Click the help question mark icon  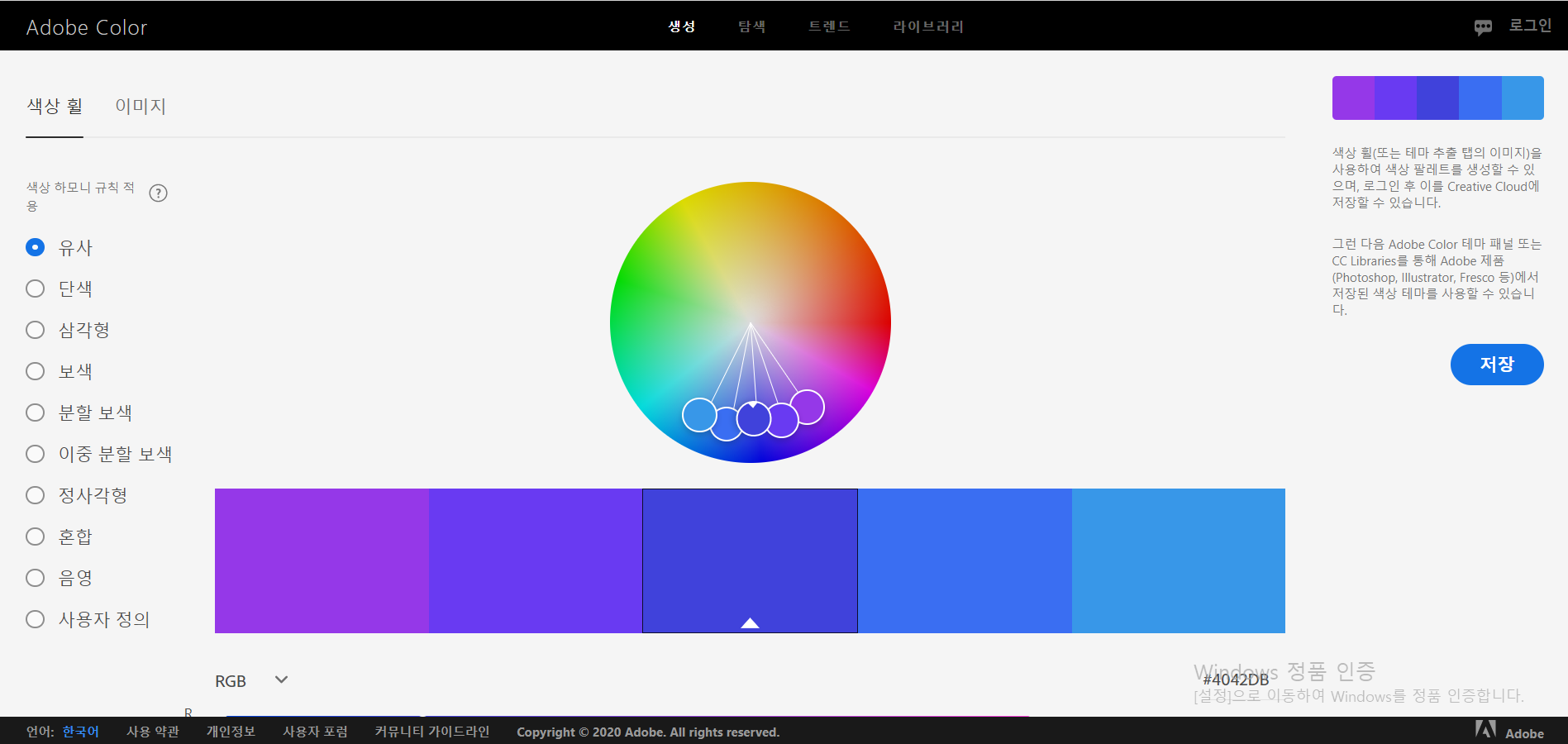tap(158, 193)
